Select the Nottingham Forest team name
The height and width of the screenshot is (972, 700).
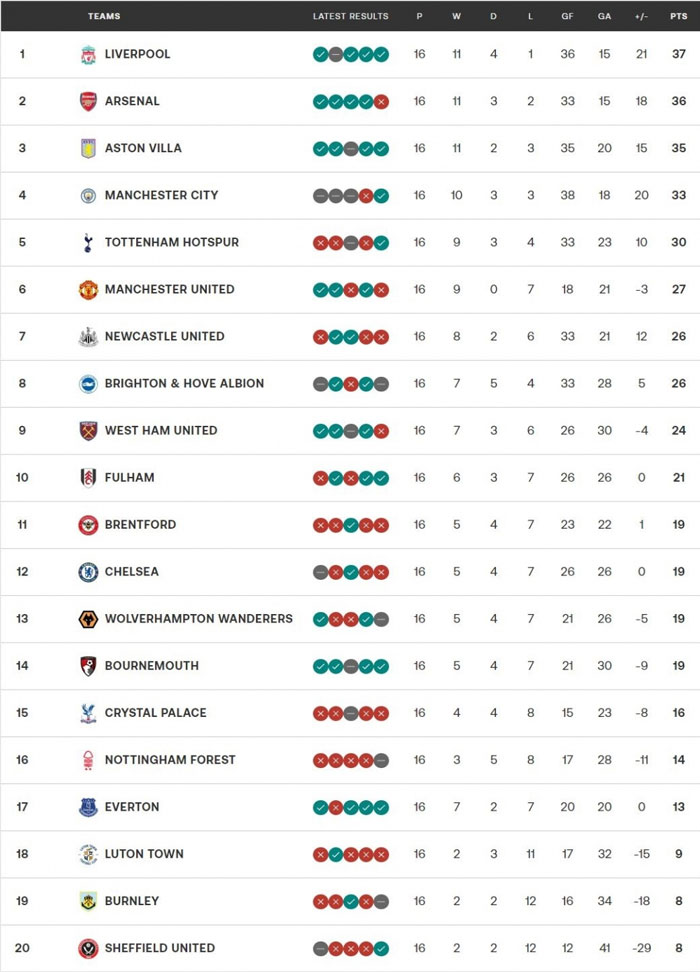pos(170,760)
